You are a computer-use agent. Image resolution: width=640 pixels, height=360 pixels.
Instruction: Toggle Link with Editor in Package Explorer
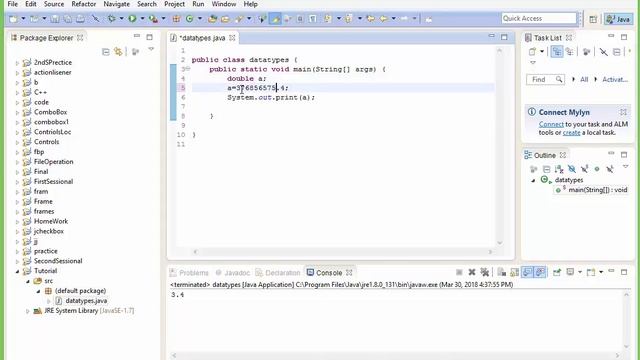118,52
